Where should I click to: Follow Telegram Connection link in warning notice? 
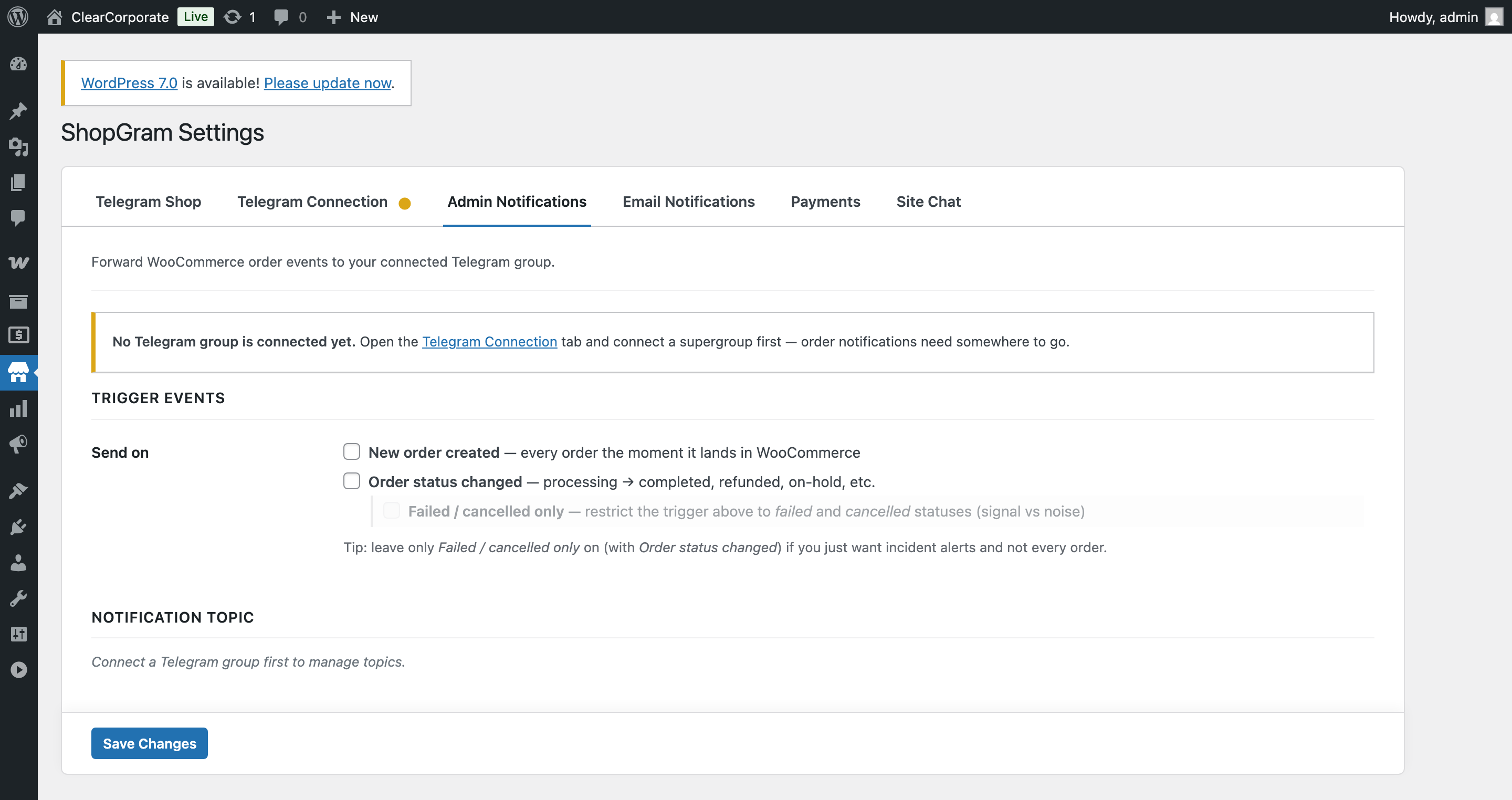tap(489, 342)
